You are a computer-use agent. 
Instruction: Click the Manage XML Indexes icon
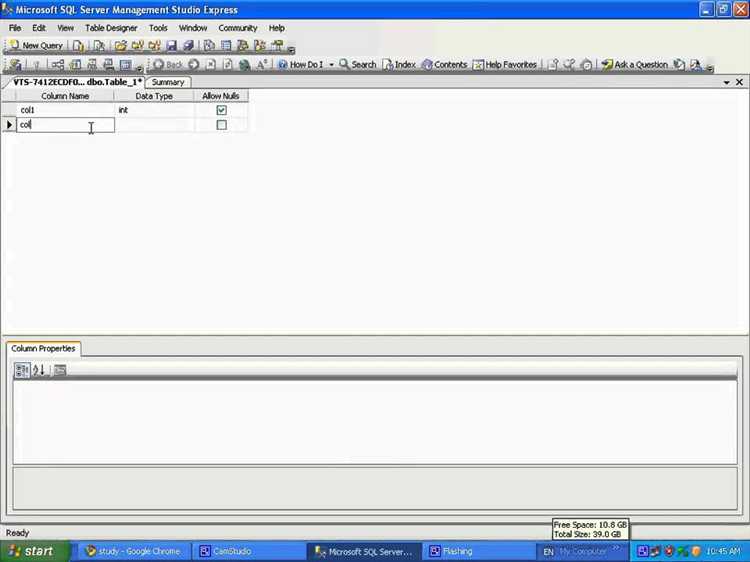(109, 65)
